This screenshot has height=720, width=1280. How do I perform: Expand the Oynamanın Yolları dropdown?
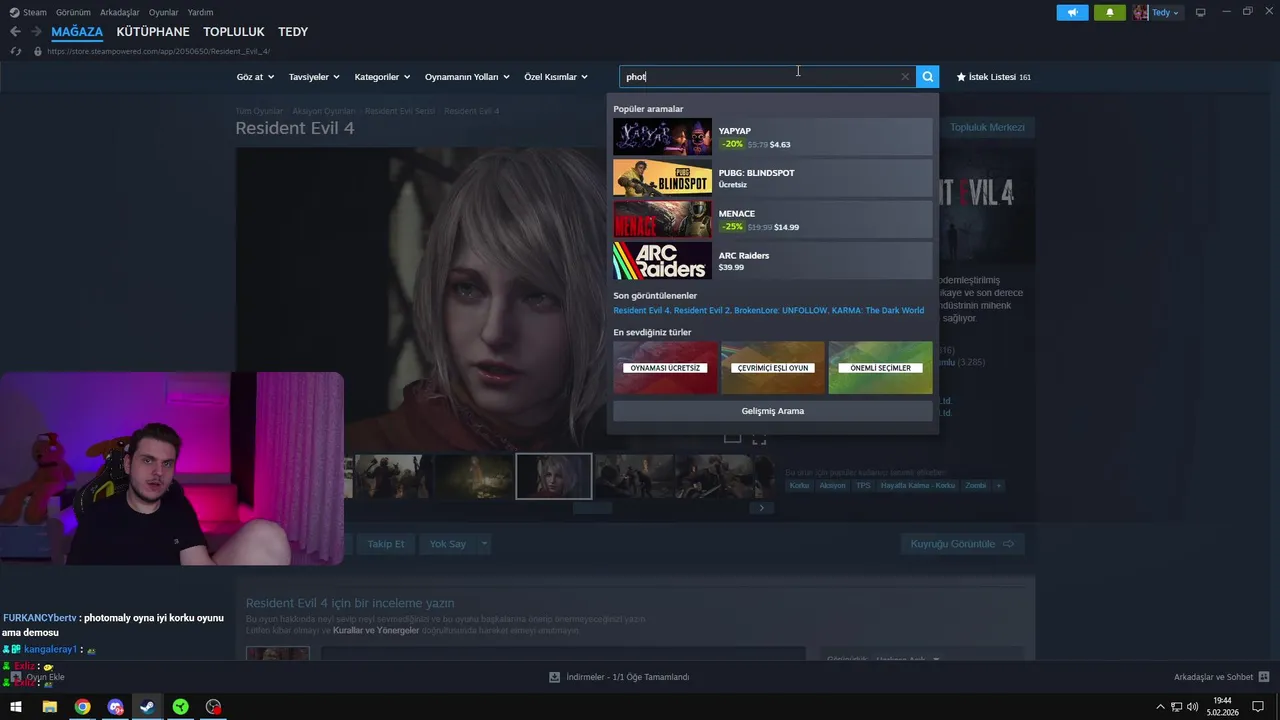coord(467,77)
